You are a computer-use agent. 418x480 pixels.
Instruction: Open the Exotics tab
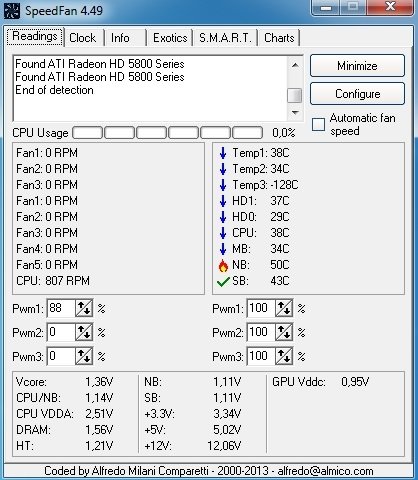click(x=170, y=38)
